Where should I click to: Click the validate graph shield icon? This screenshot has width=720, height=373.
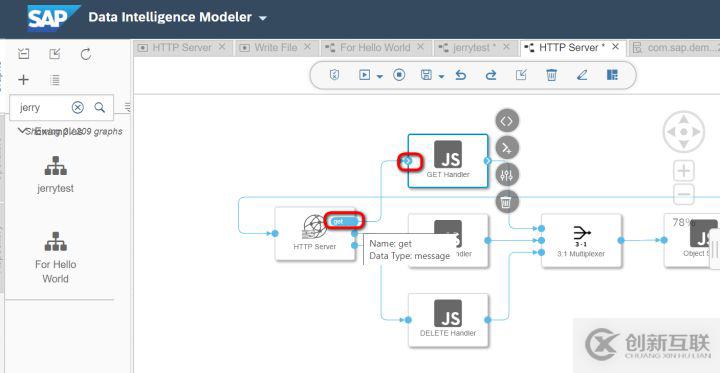click(335, 75)
